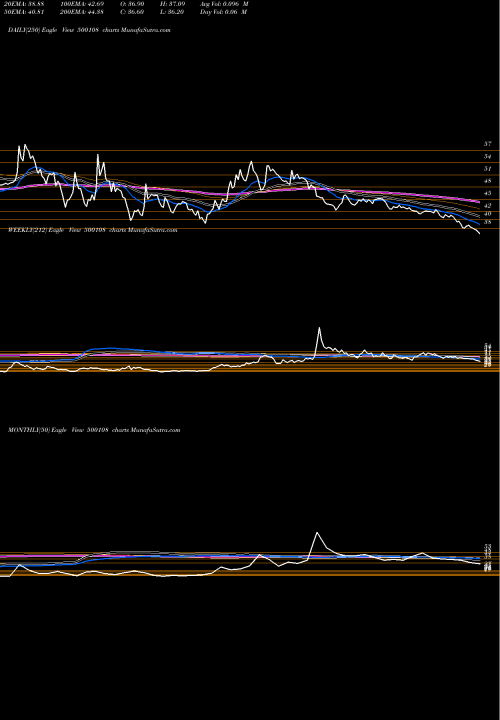Click the monthly chart's highest price peak
This screenshot has height=720, width=500.
317,533
